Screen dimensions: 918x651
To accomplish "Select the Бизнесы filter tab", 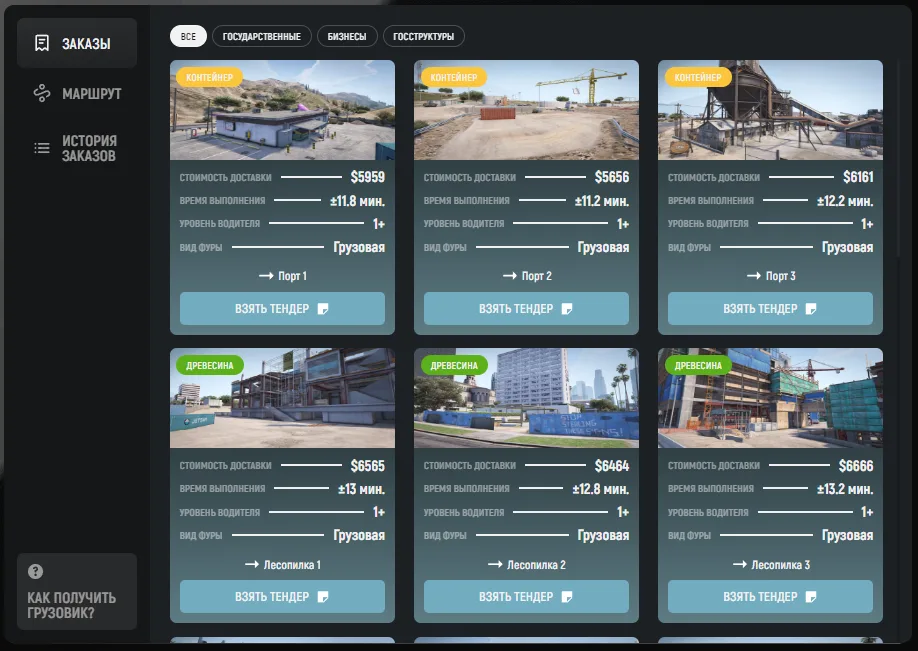I will [347, 36].
